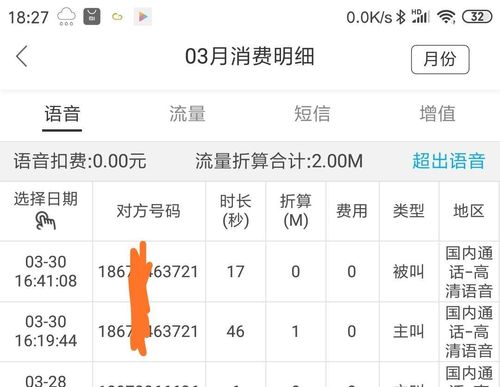Tap the 18:27 clock in status bar
This screenshot has width=500, height=387.
click(28, 17)
